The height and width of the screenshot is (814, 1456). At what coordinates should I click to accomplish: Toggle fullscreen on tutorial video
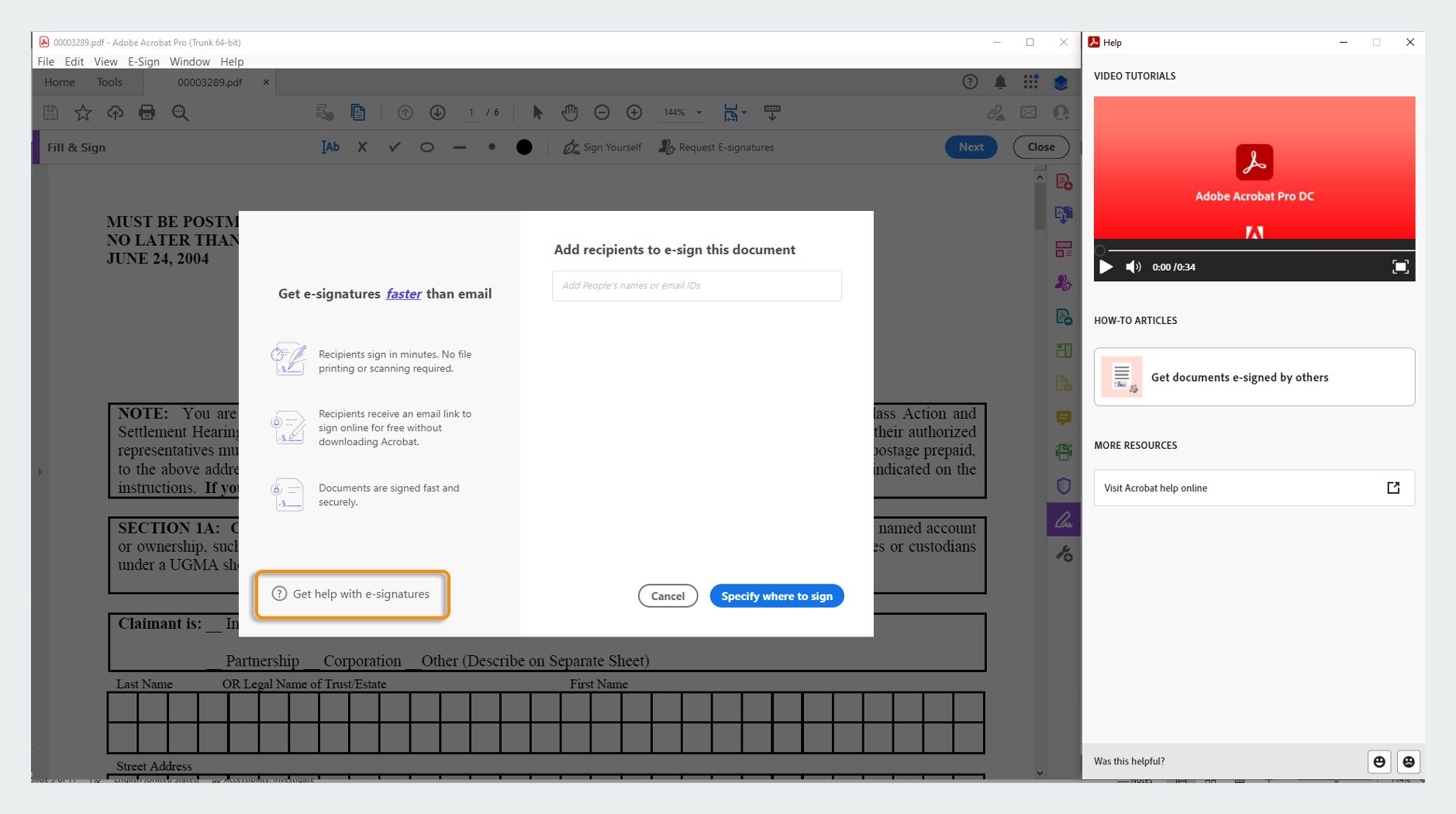(x=1400, y=267)
